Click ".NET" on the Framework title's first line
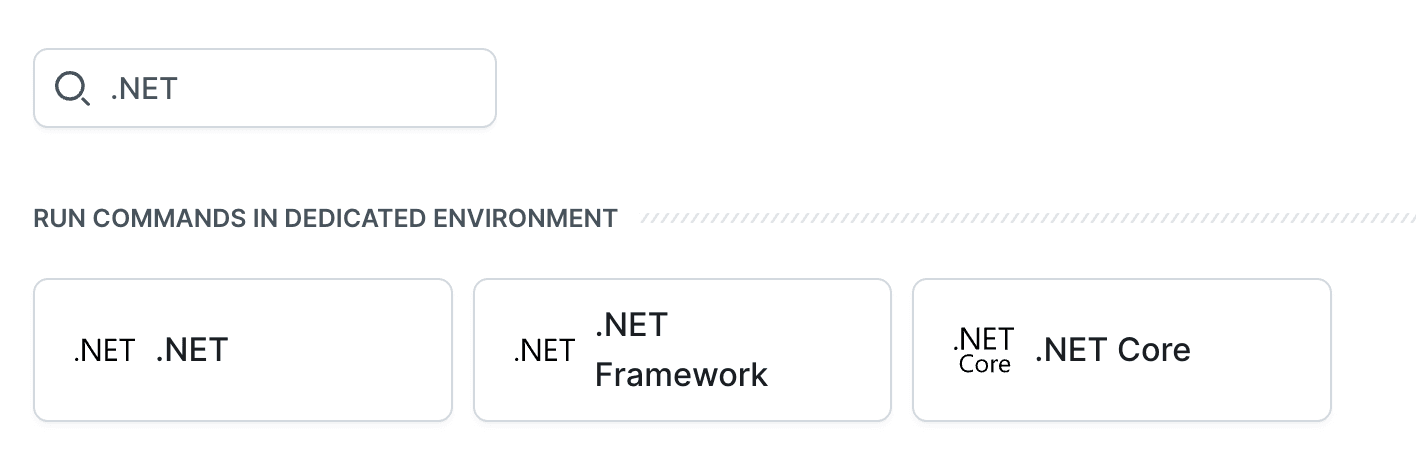The height and width of the screenshot is (454, 1416). tap(631, 325)
